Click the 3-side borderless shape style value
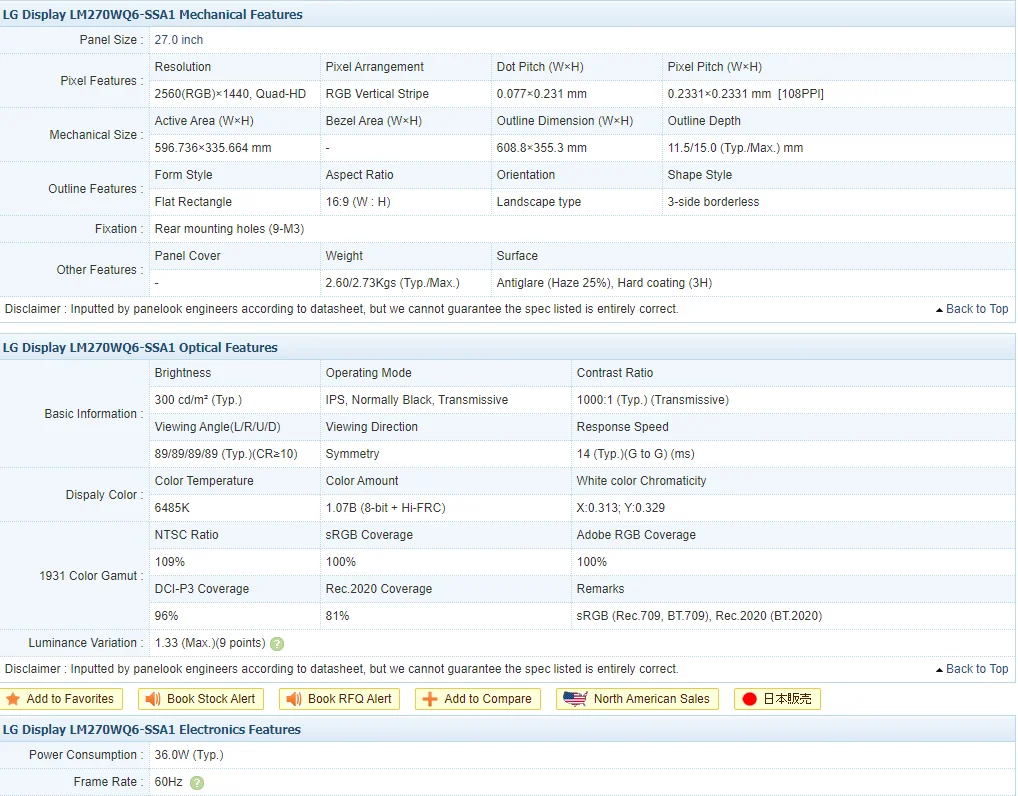 point(713,201)
